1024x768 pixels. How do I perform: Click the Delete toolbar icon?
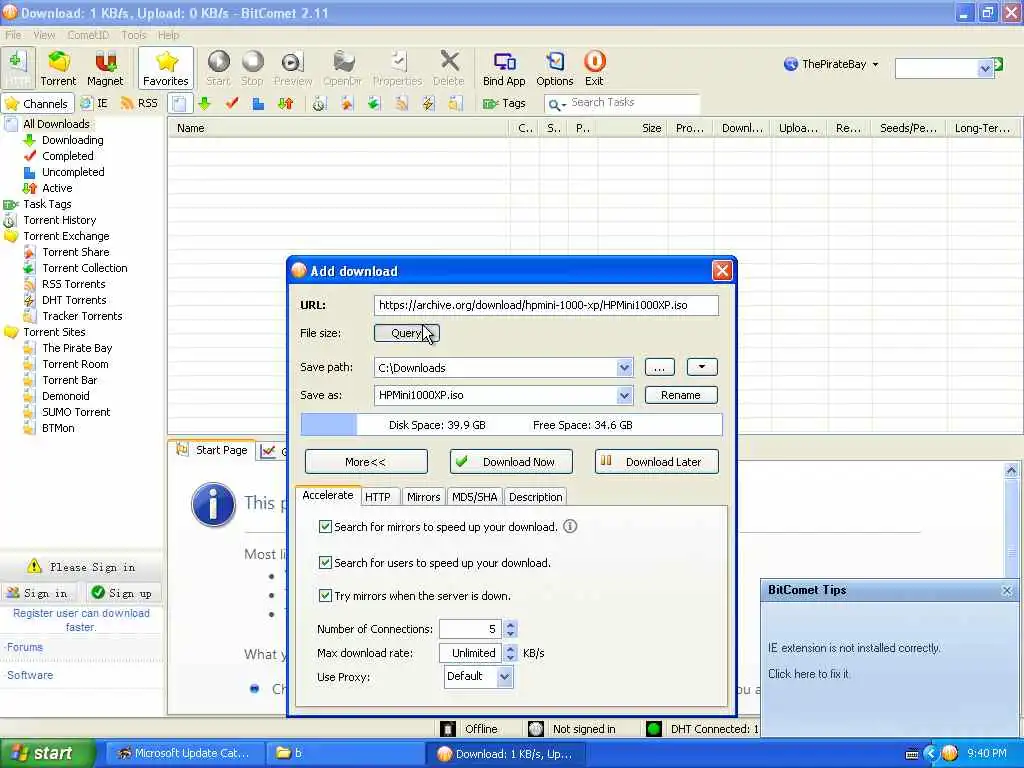[449, 68]
